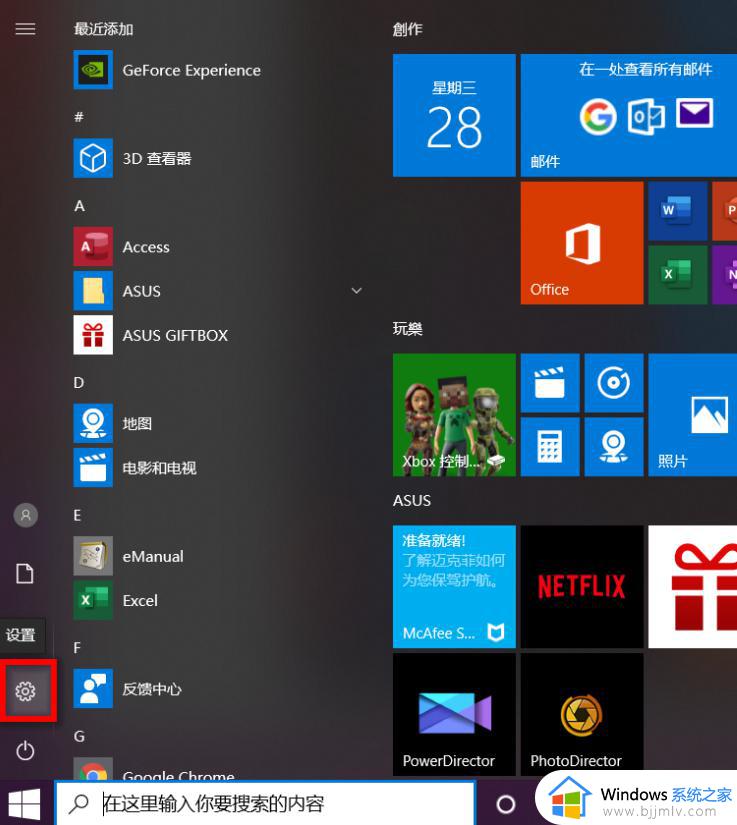The width and height of the screenshot is (737, 825).
Task: Open Documents from the Start sidebar
Action: pyautogui.click(x=25, y=574)
